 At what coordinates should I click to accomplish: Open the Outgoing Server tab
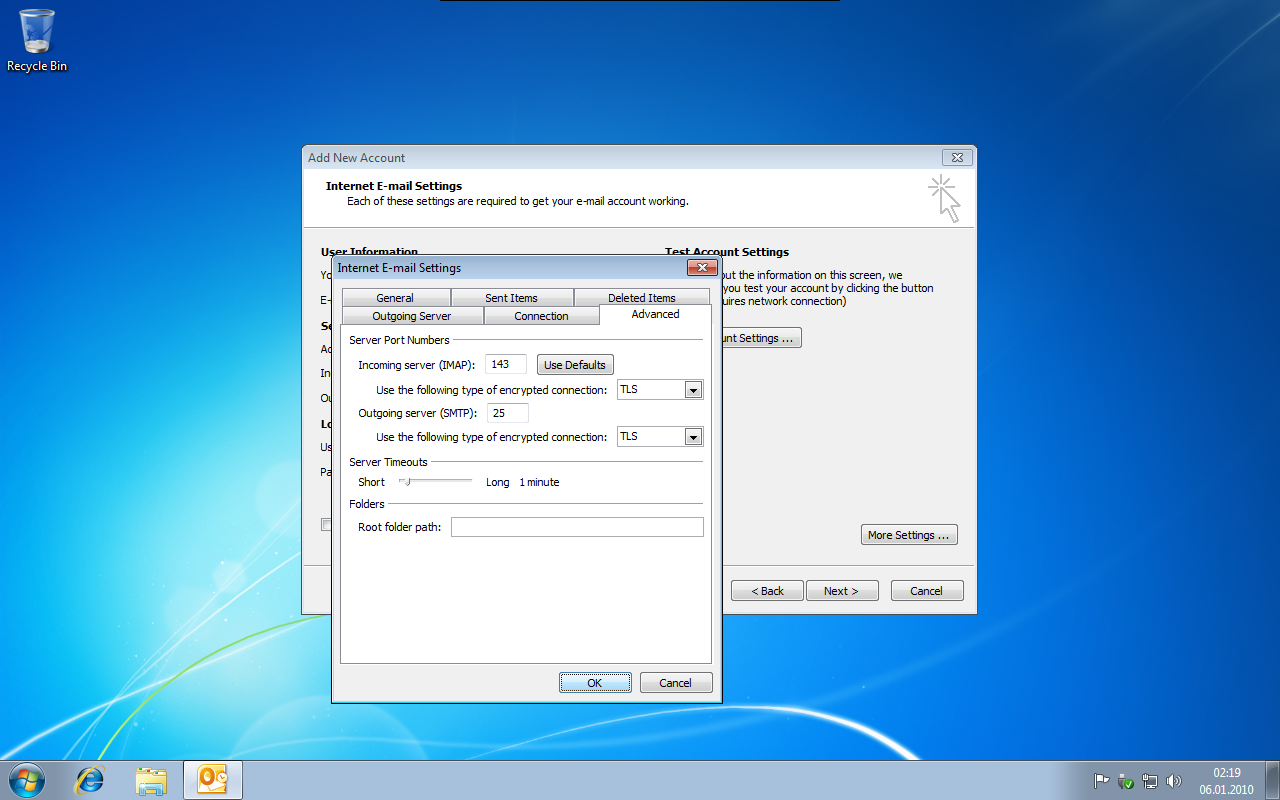coord(412,316)
